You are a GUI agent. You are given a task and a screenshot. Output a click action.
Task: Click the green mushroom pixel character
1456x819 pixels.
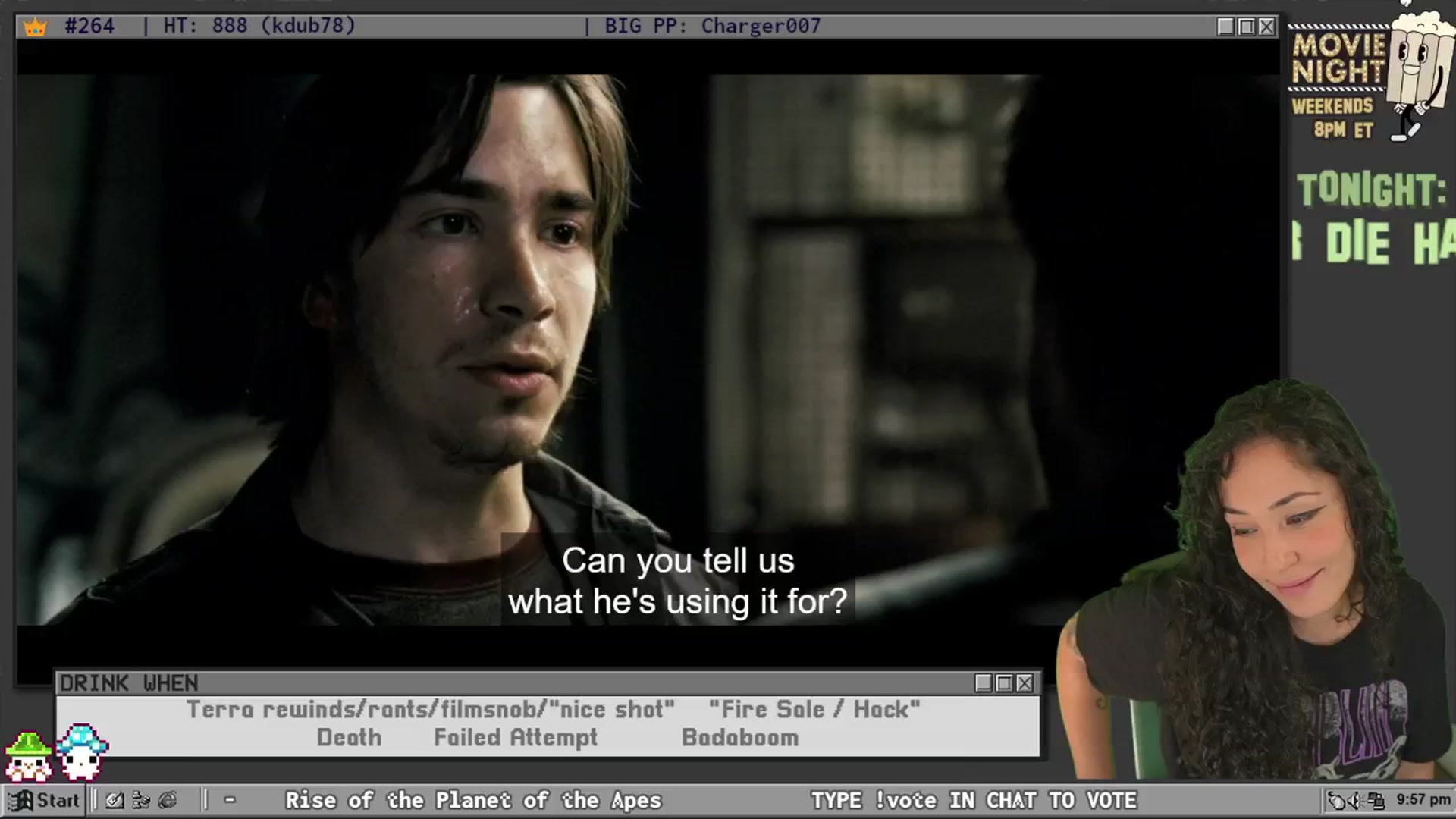coord(28,756)
